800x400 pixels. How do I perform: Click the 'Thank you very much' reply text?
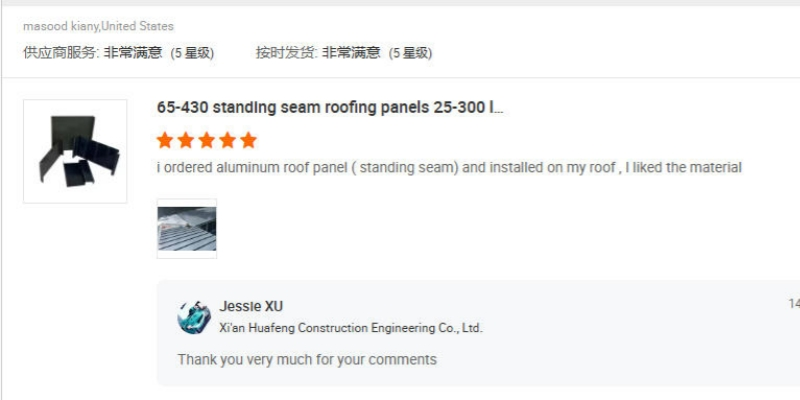307,360
